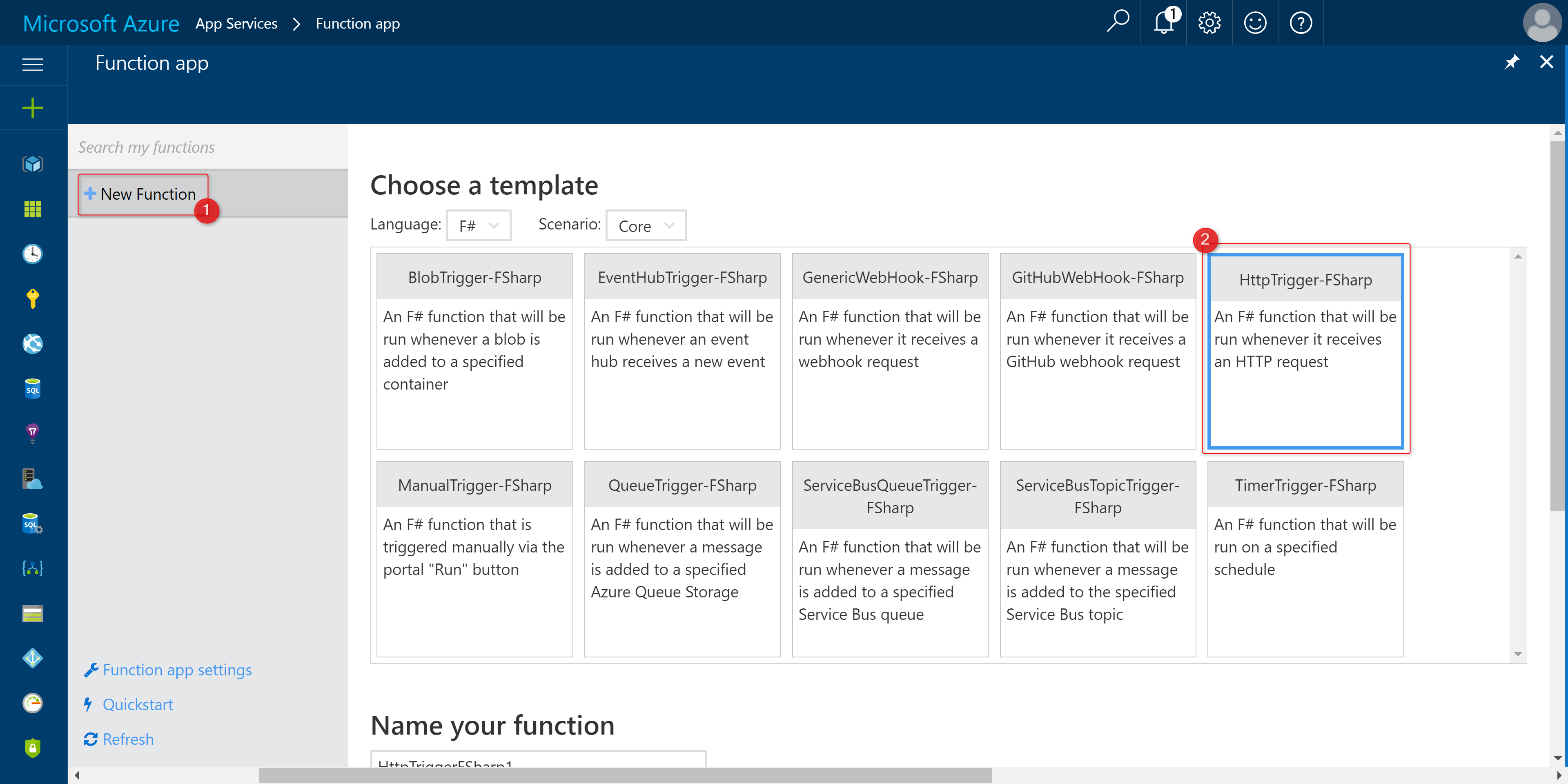This screenshot has height=784, width=1568.
Task: Click the Search my functions field
Action: (x=207, y=147)
